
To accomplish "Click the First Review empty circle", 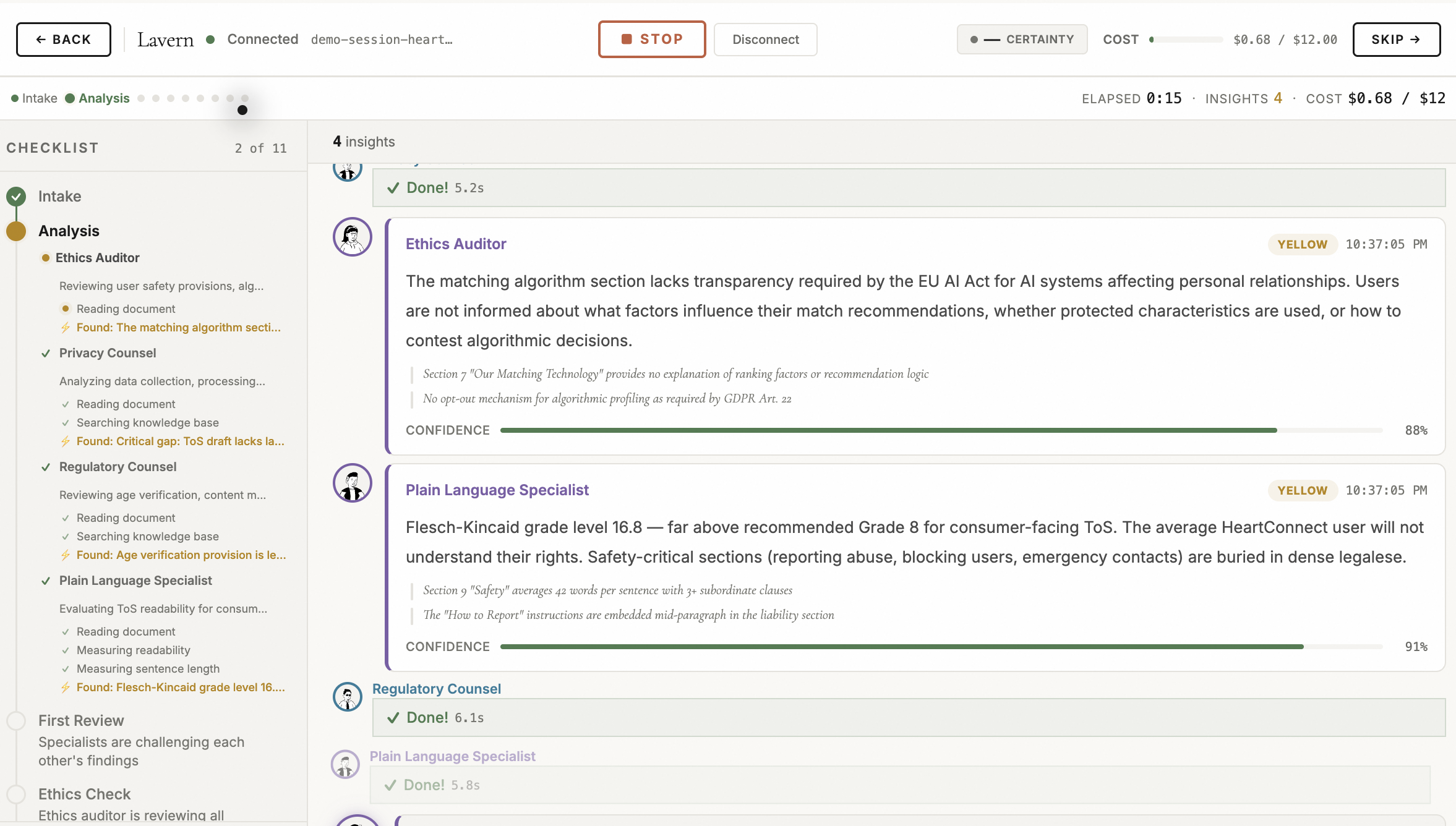I will (x=16, y=721).
